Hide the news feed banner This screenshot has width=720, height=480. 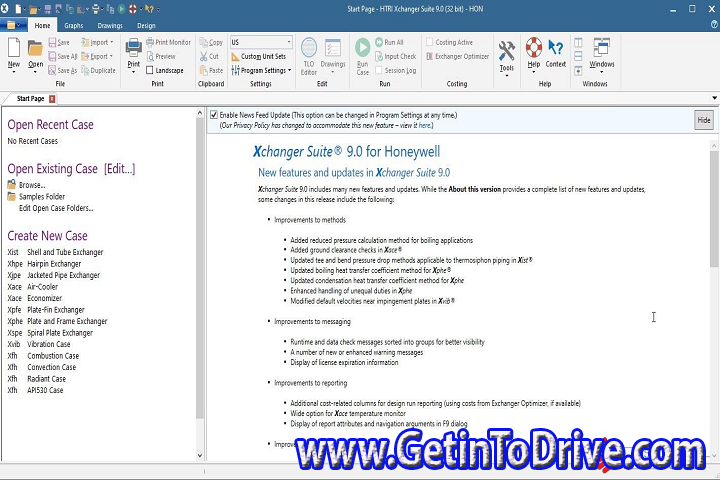[x=703, y=120]
